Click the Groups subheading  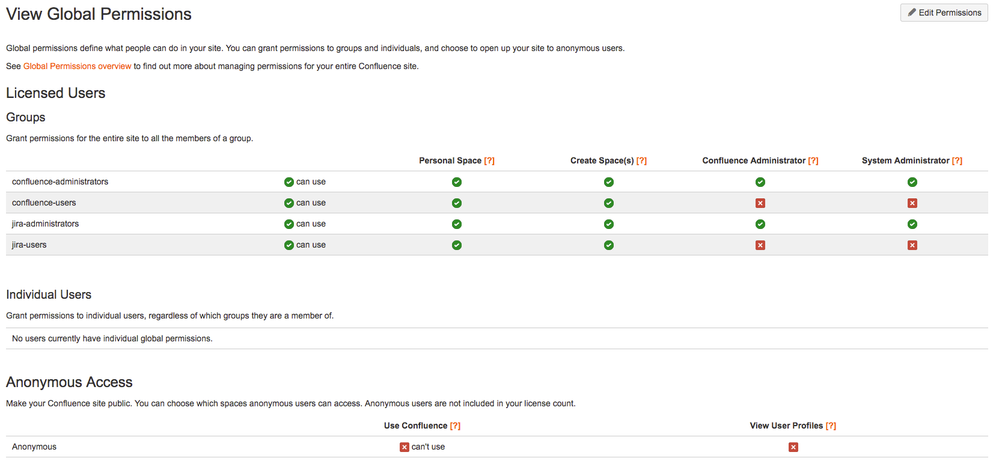pyautogui.click(x=25, y=118)
